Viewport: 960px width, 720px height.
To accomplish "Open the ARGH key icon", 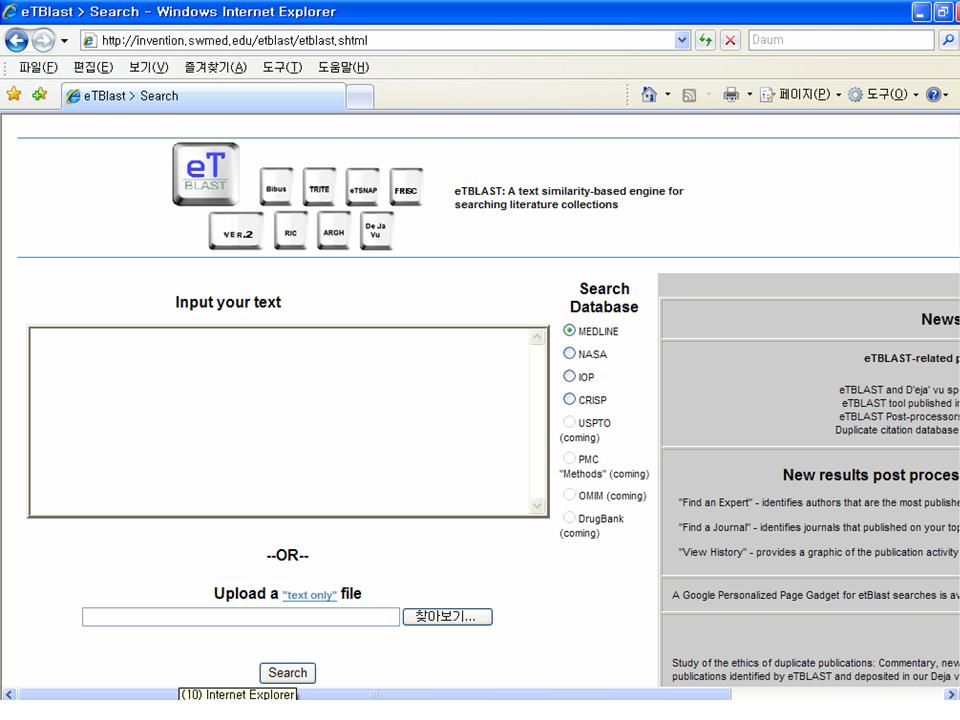I will [334, 231].
